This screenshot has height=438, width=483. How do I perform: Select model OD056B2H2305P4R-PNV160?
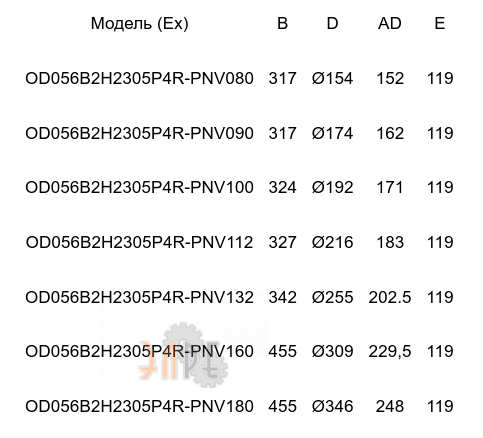click(139, 351)
